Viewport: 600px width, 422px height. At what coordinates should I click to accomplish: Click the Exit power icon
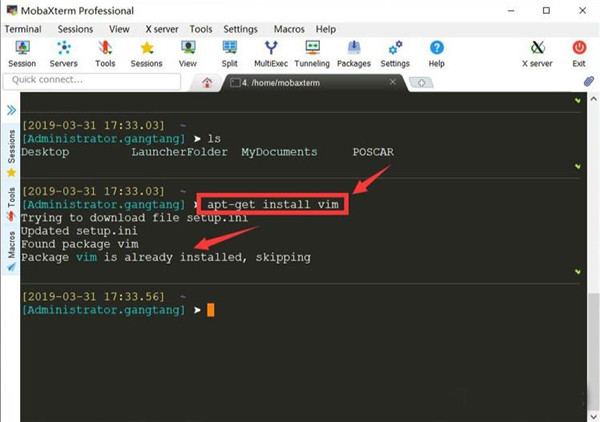579,54
